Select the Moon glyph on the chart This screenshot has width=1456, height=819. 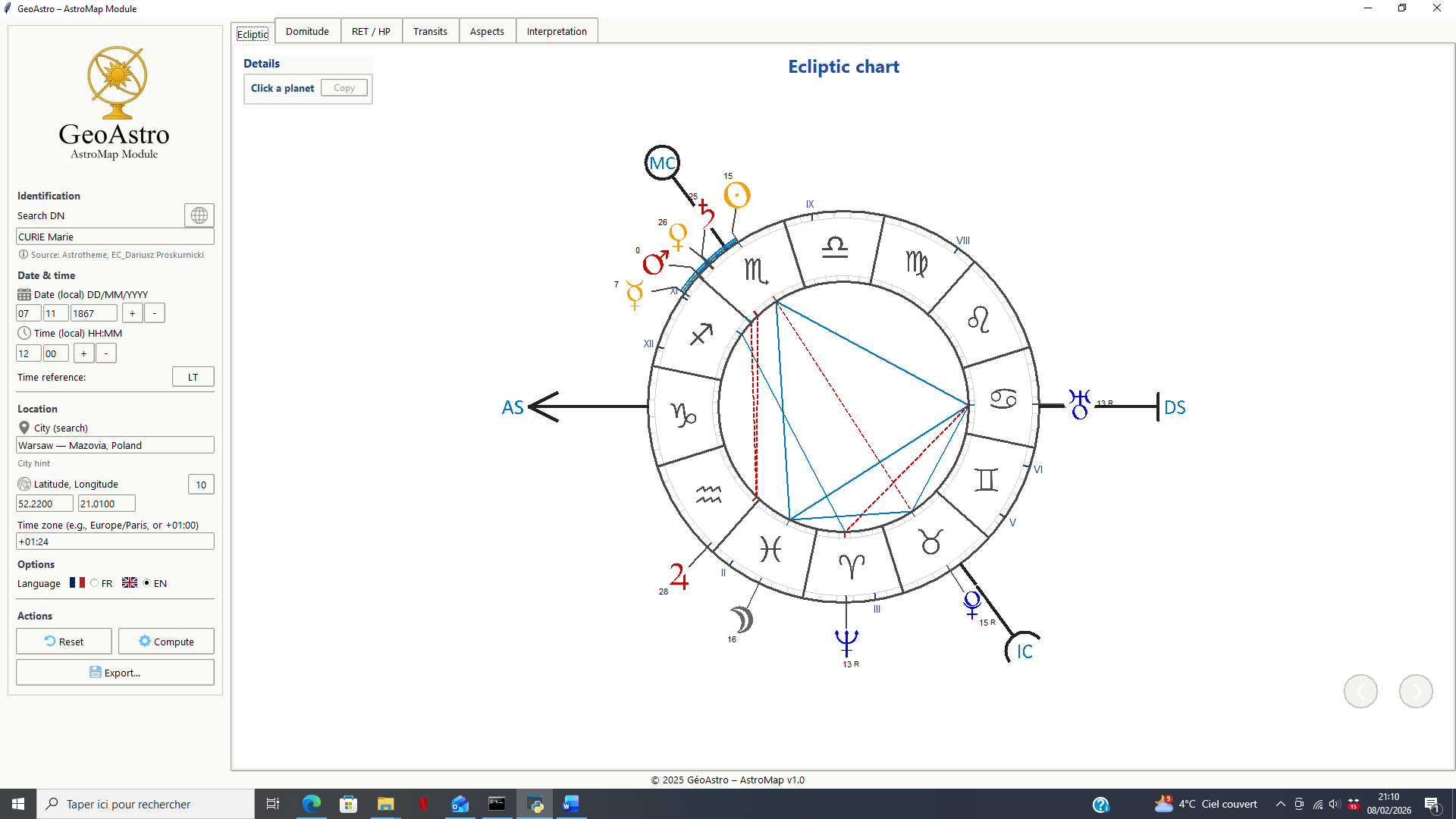click(742, 620)
